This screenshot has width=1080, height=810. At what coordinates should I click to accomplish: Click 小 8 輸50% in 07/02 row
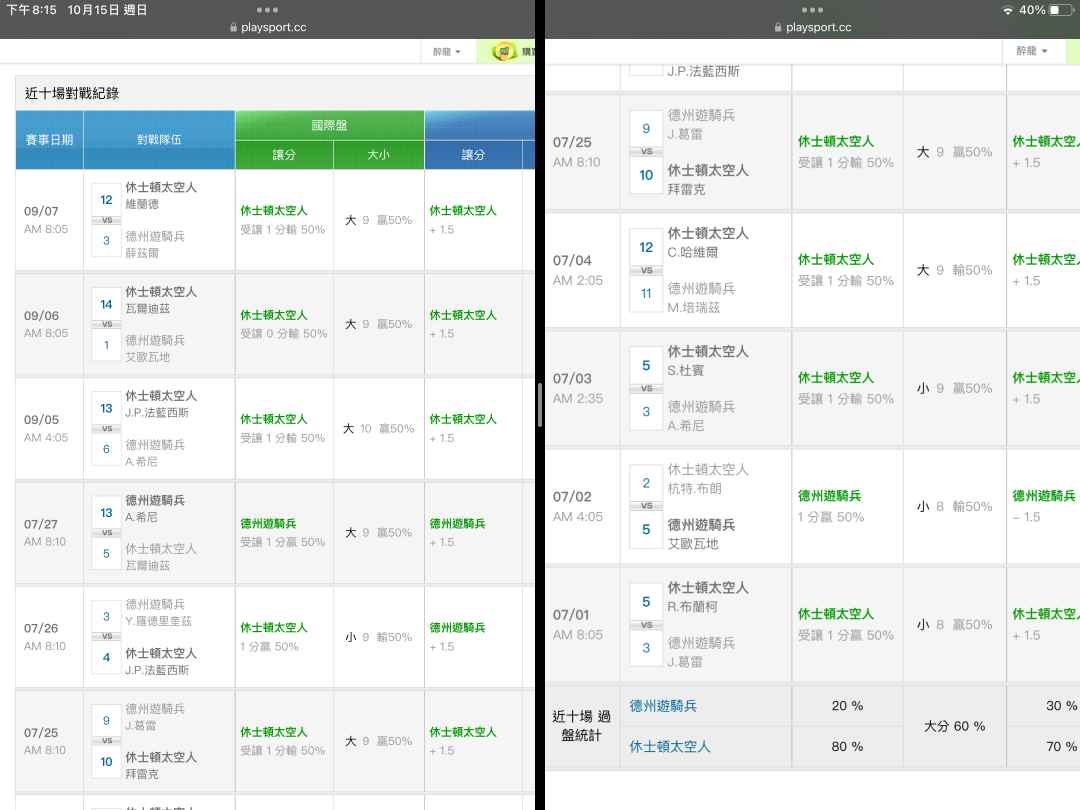click(955, 507)
